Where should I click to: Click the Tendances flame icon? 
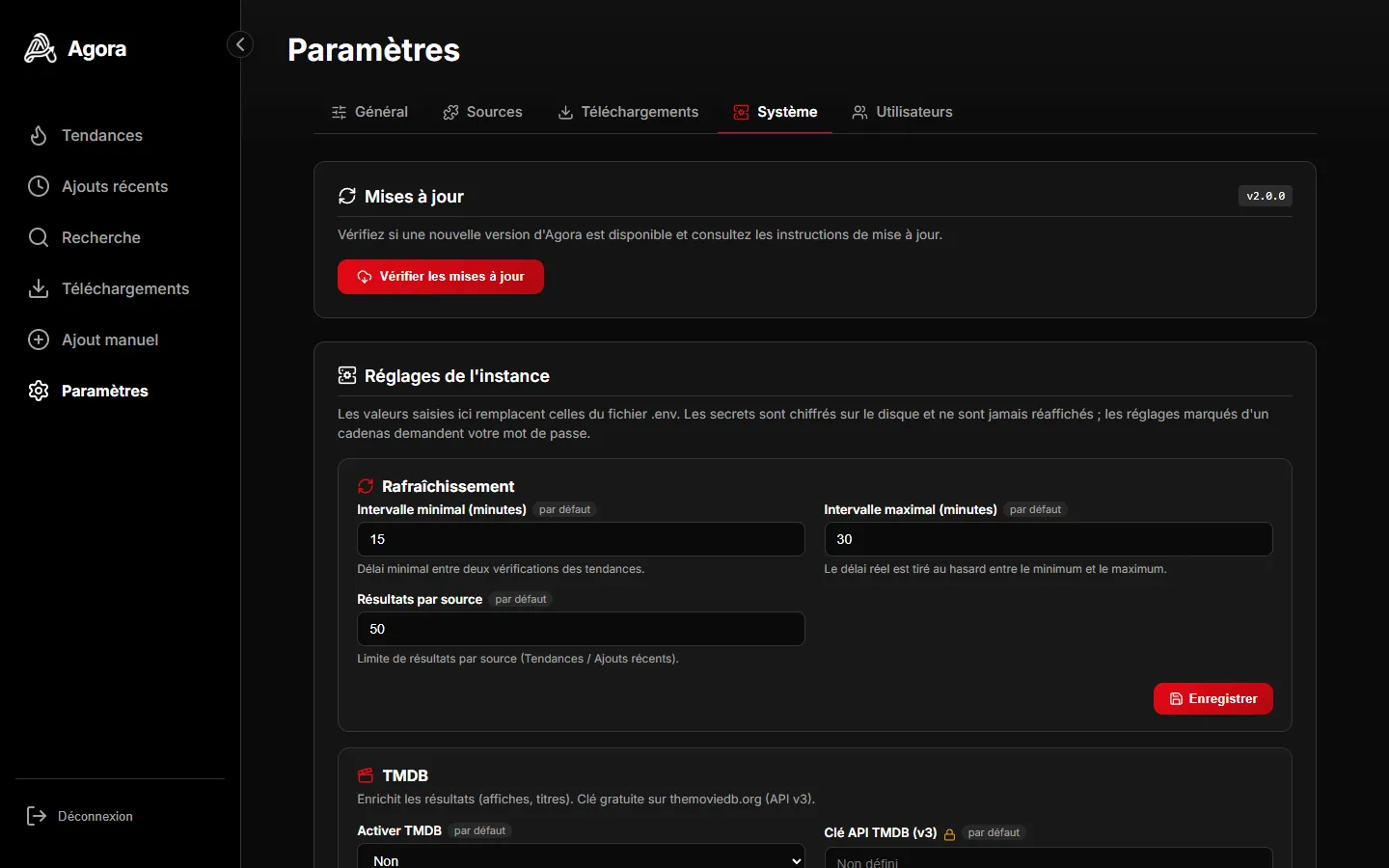click(39, 135)
